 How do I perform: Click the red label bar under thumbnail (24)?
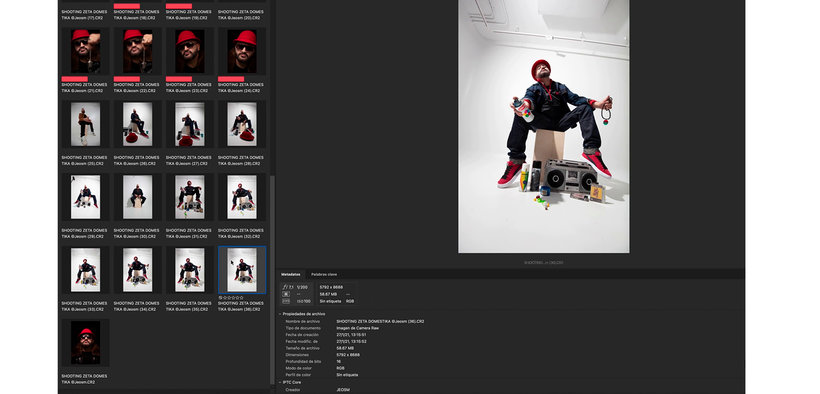[x=231, y=79]
